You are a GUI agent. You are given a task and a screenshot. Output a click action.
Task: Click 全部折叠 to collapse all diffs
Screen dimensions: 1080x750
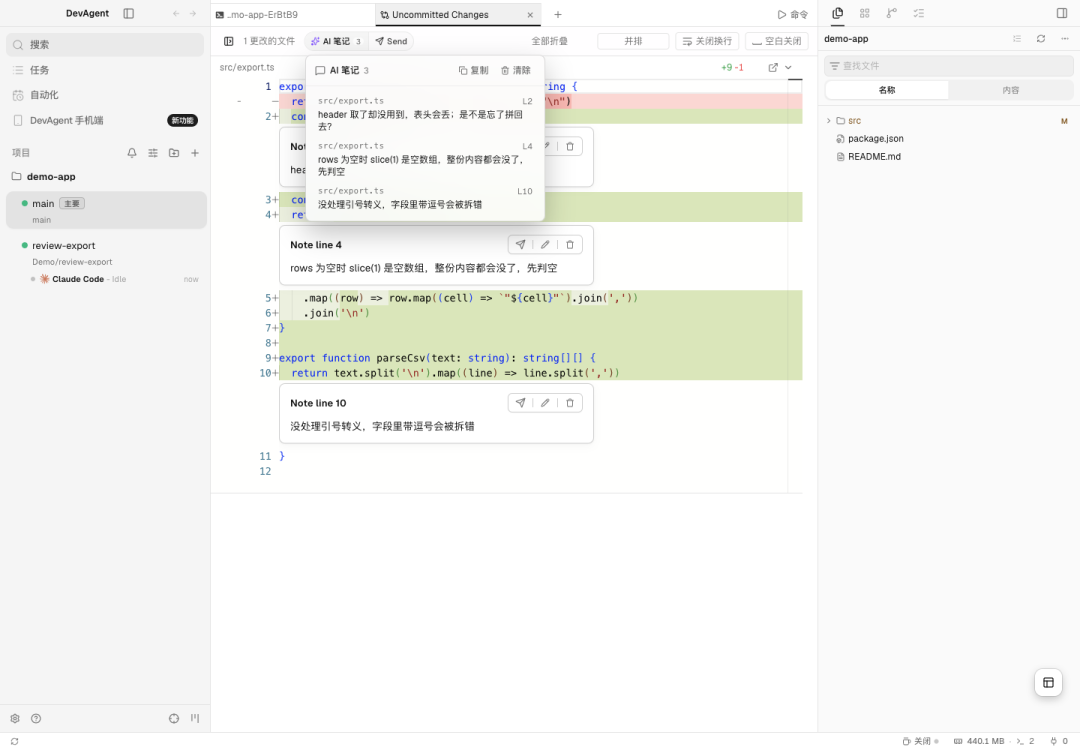pyautogui.click(x=550, y=41)
